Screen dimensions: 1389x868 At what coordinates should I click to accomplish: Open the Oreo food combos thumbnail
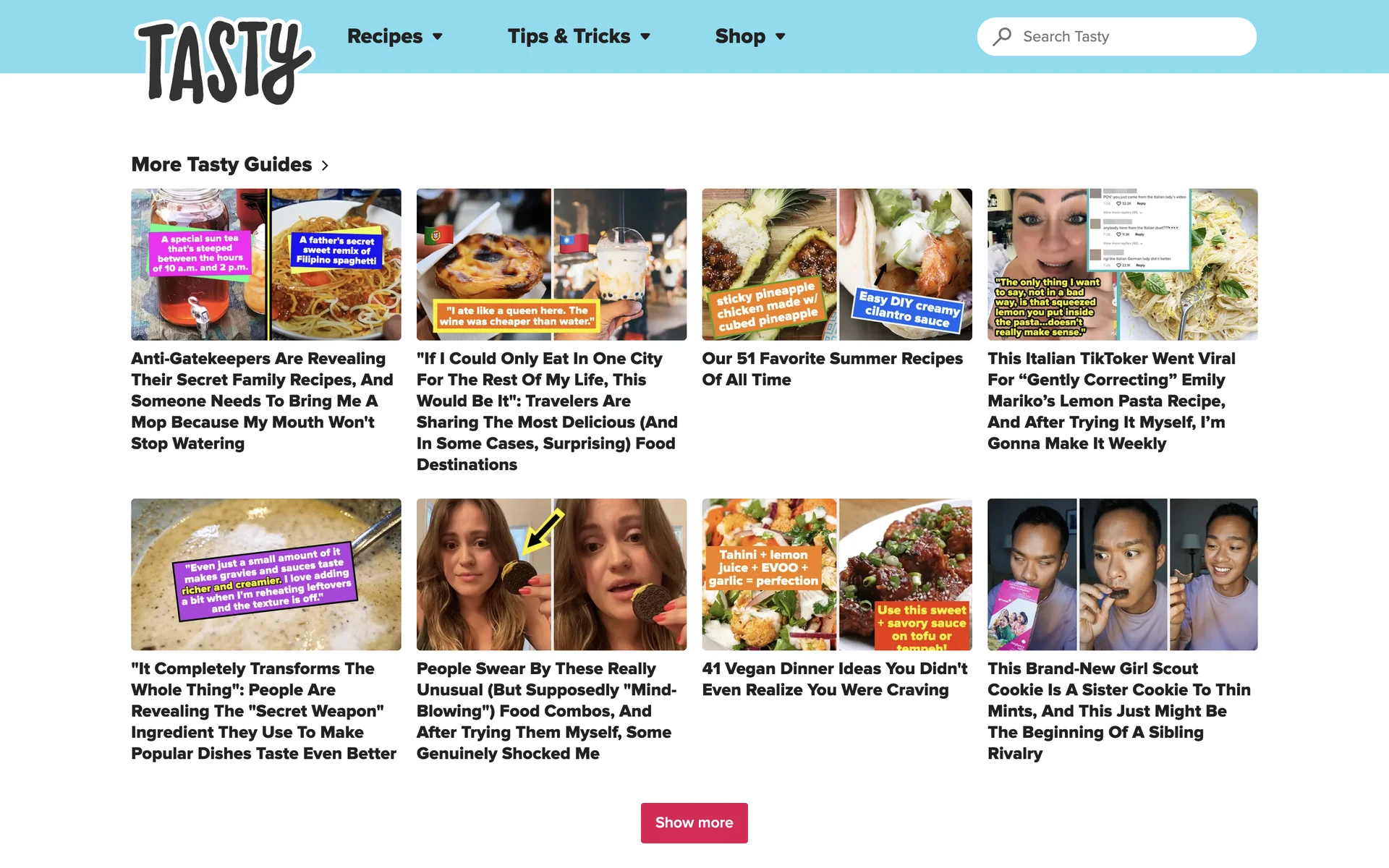click(x=551, y=574)
